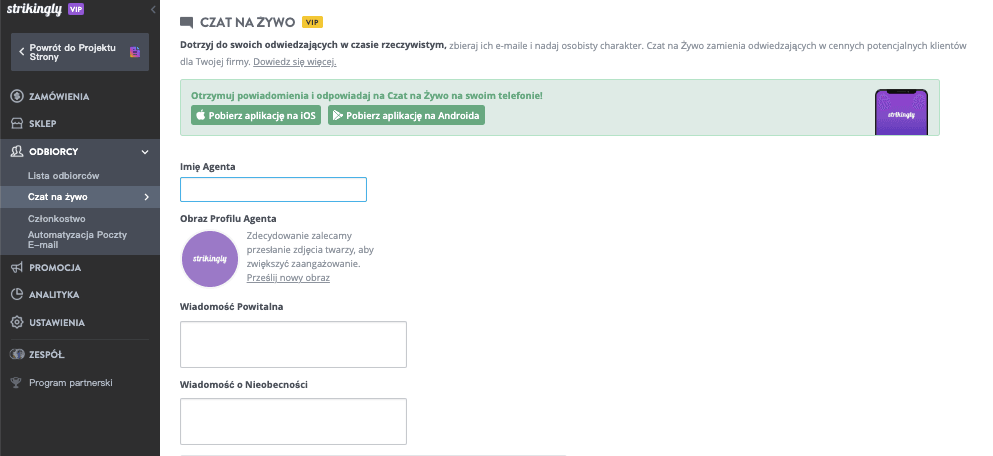Click the Promocja megaphone icon
Viewport: 993px width, 456px height.
click(x=17, y=267)
